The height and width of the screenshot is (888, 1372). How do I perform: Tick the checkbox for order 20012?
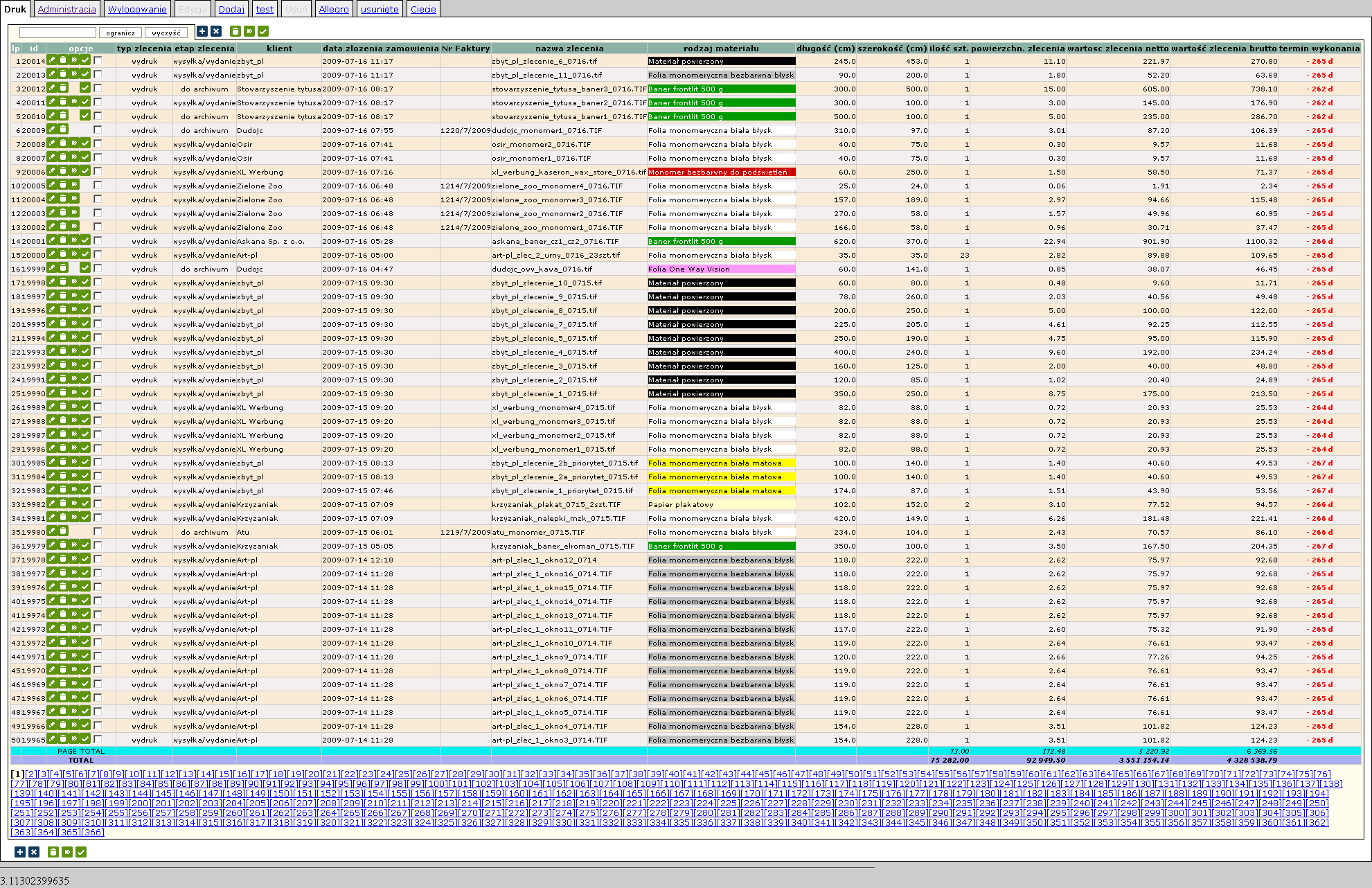tap(98, 88)
